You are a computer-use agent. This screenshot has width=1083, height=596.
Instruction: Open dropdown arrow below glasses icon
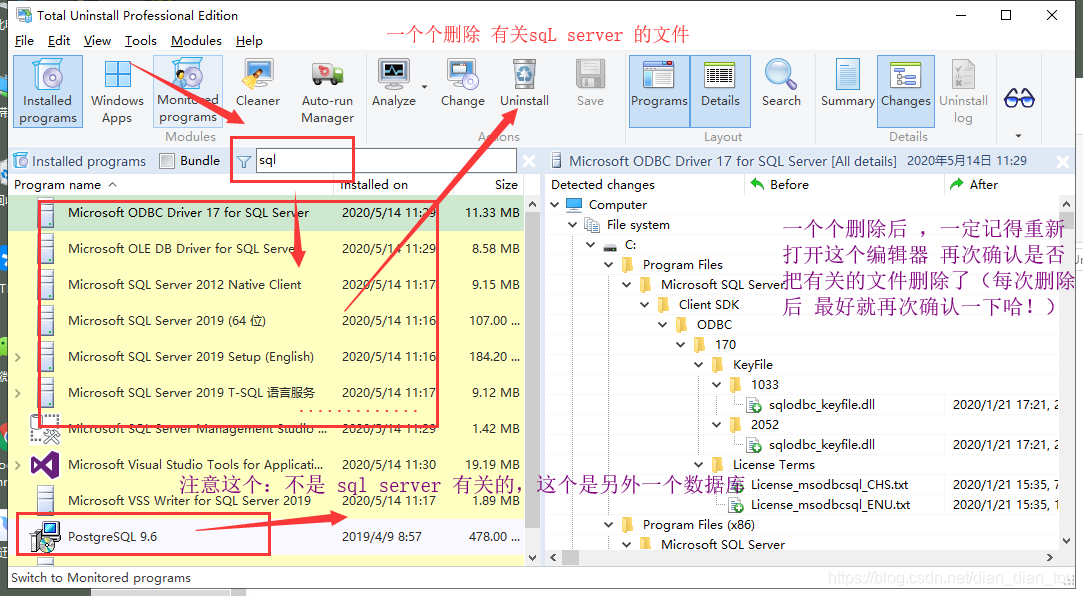click(1018, 136)
